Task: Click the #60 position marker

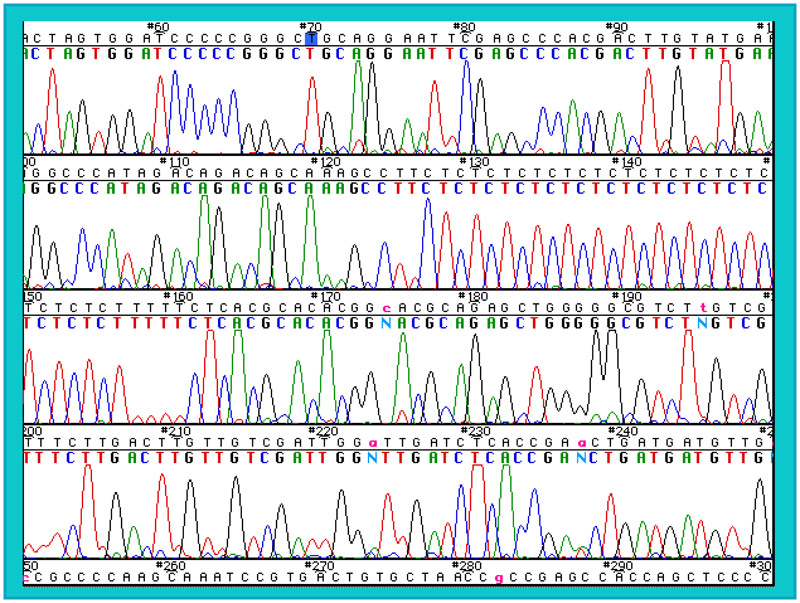Action: tap(158, 26)
